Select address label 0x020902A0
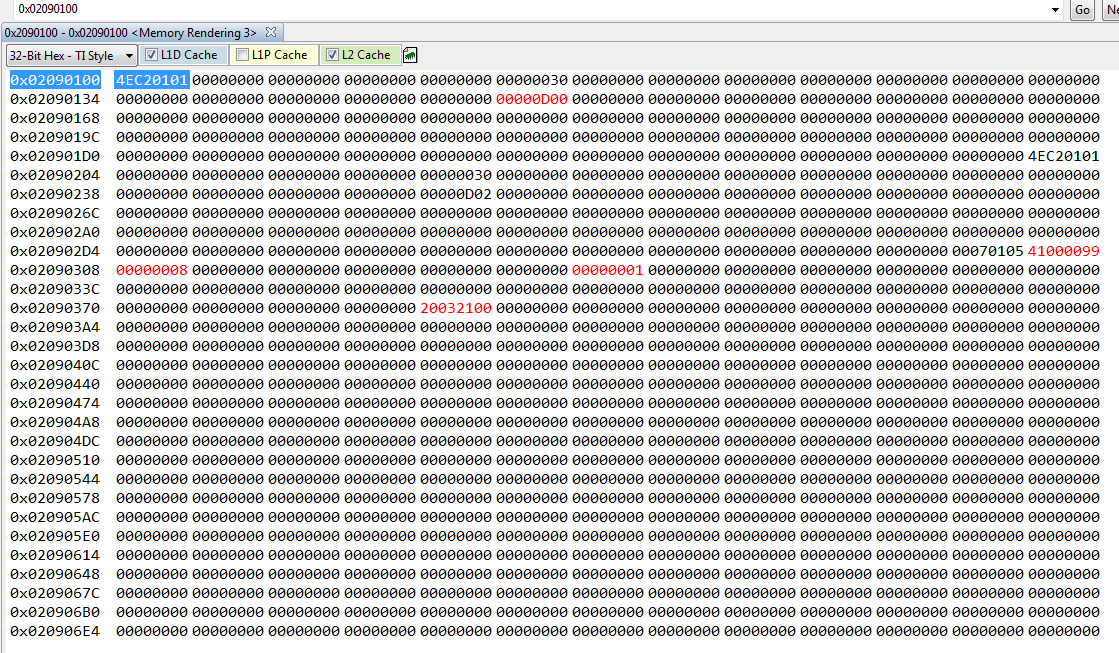The image size is (1119, 653). (x=55, y=232)
